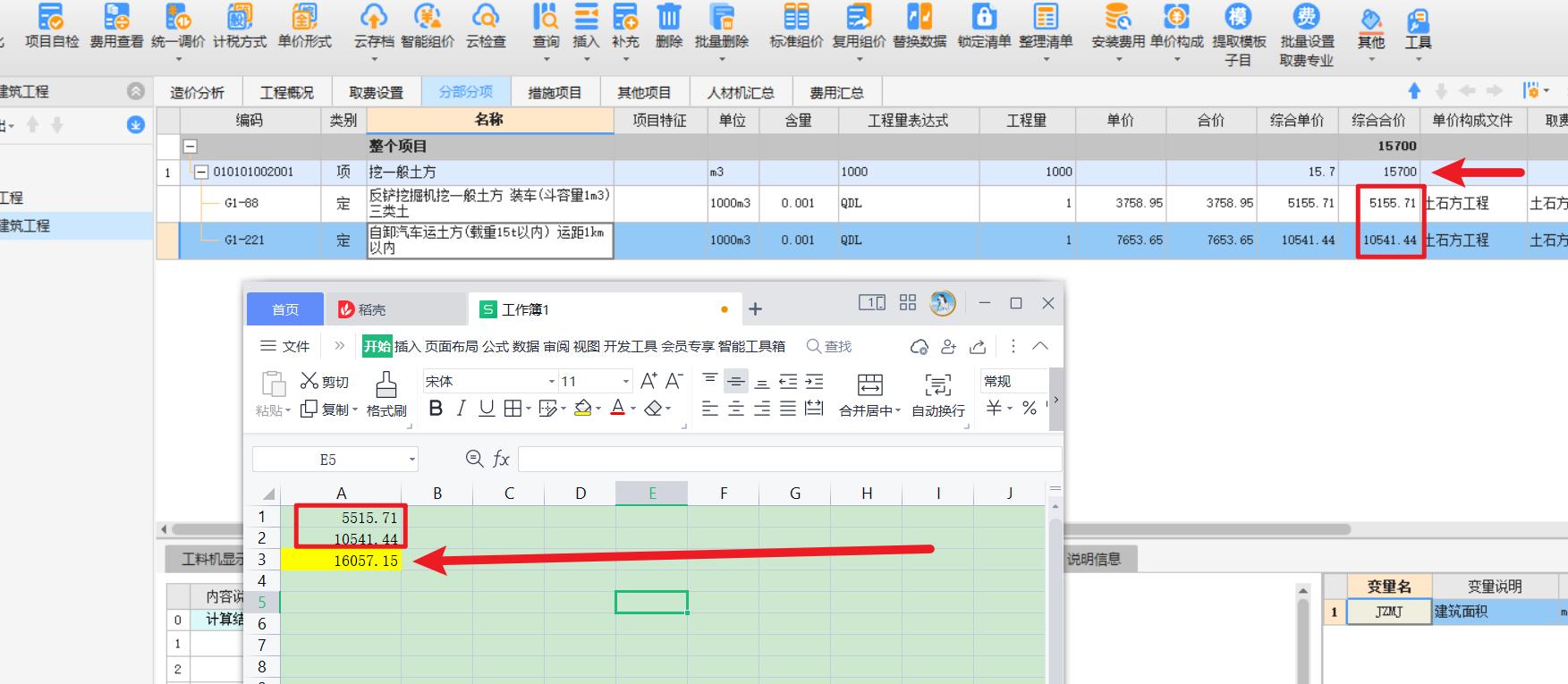Click the bold B button in WPS

pos(436,409)
